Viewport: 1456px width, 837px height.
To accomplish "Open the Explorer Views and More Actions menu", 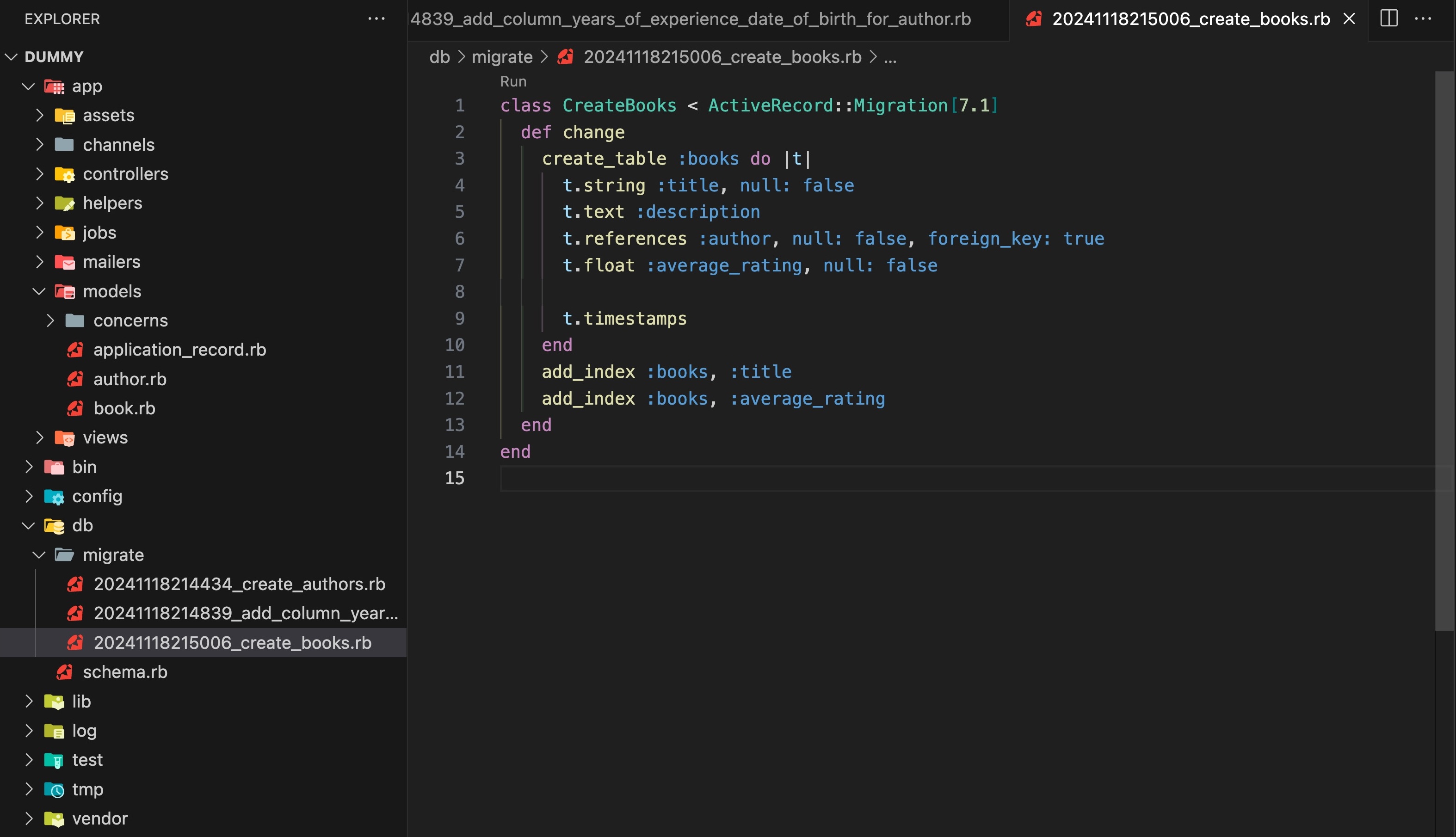I will [x=376, y=18].
